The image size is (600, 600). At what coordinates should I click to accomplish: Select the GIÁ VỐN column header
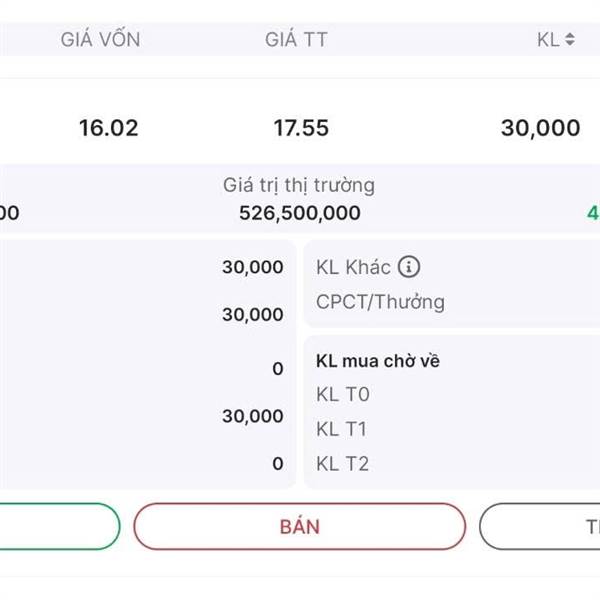pos(100,39)
